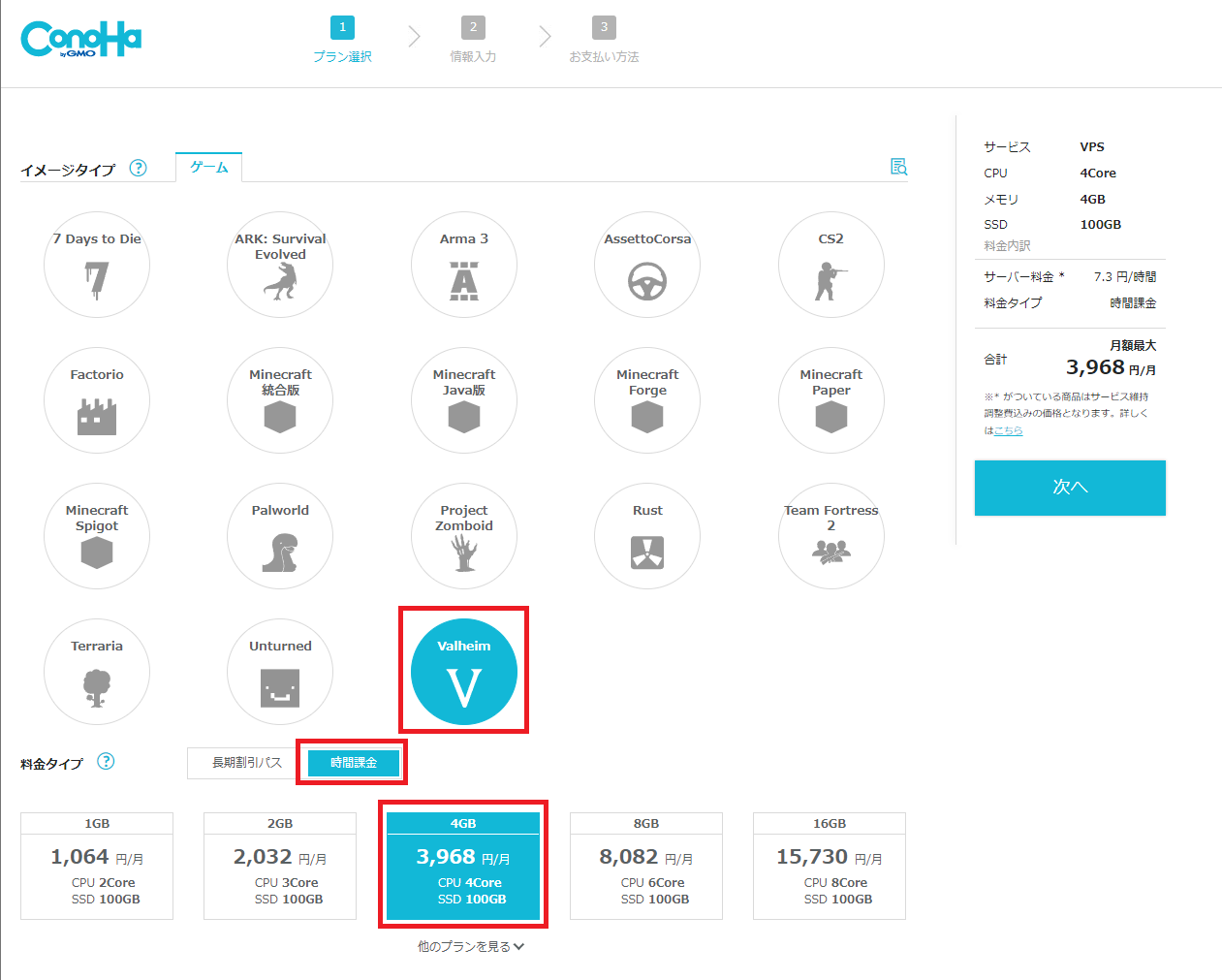Viewport: 1222px width, 980px height.
Task: Pick the Factorio game image
Action: [x=97, y=400]
